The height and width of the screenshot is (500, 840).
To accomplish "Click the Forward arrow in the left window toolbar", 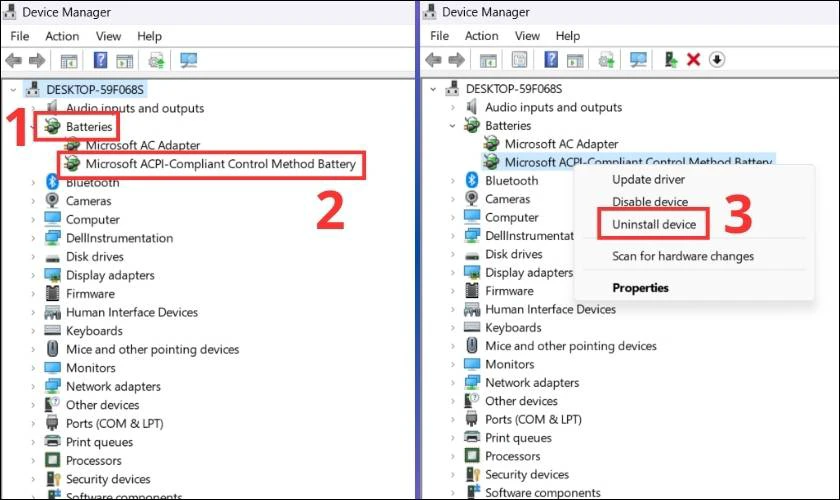I will [37, 61].
